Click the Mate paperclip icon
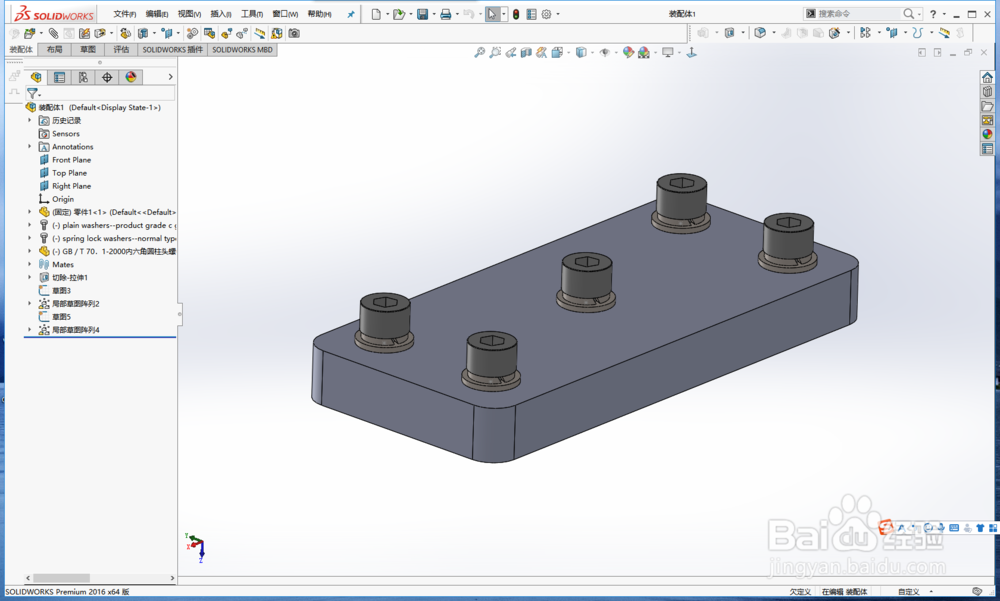This screenshot has height=601, width=1000. click(x=54, y=33)
